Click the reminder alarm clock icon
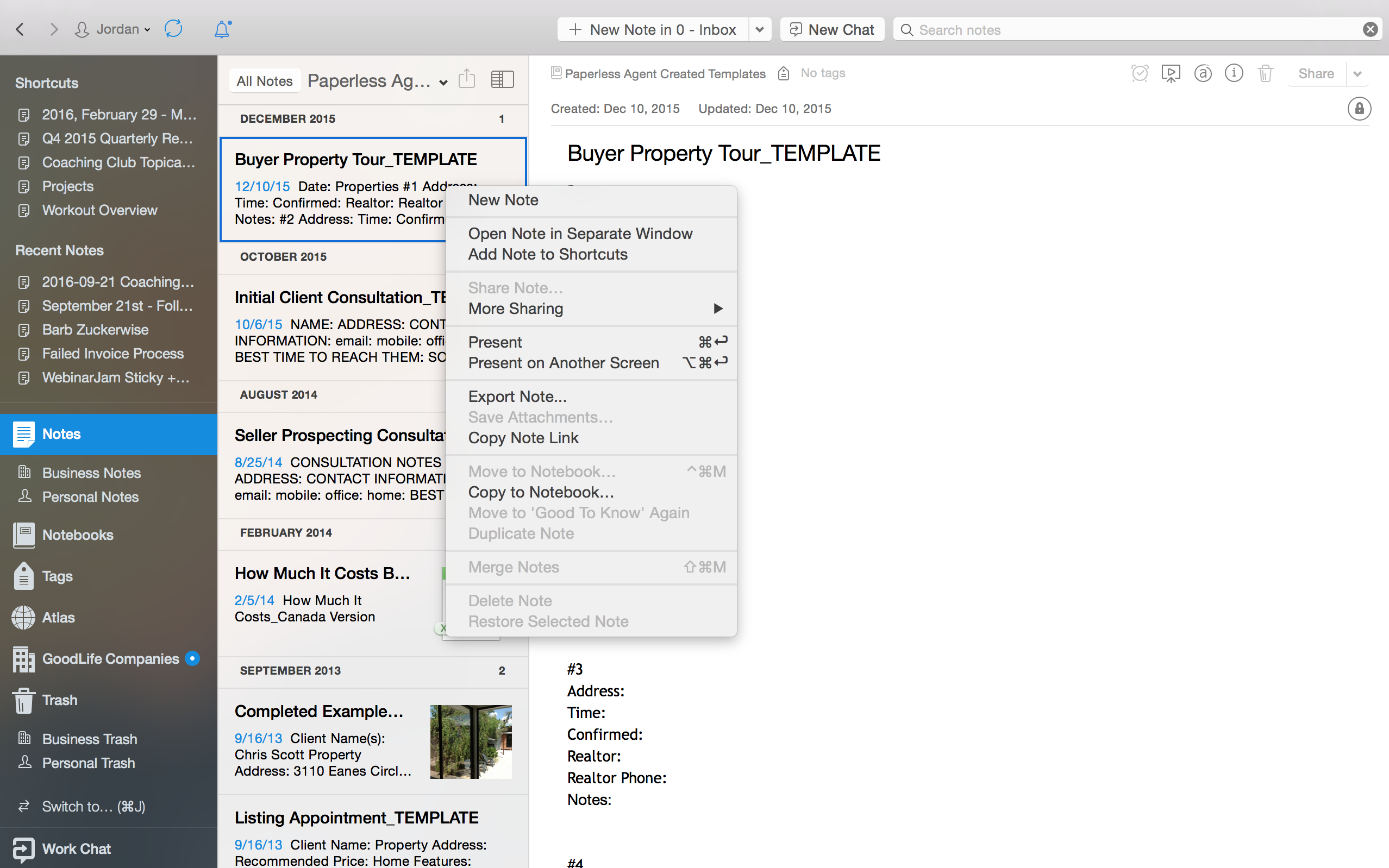This screenshot has height=868, width=1389. (x=1139, y=73)
